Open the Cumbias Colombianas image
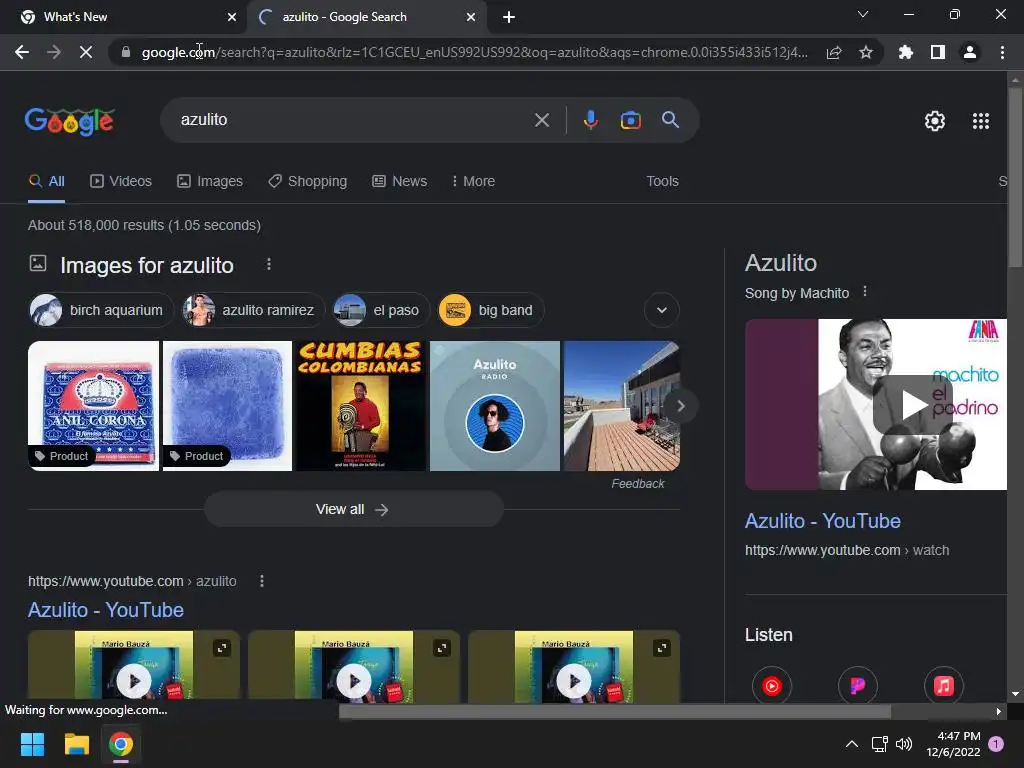Image resolution: width=1024 pixels, height=768 pixels. (360, 406)
